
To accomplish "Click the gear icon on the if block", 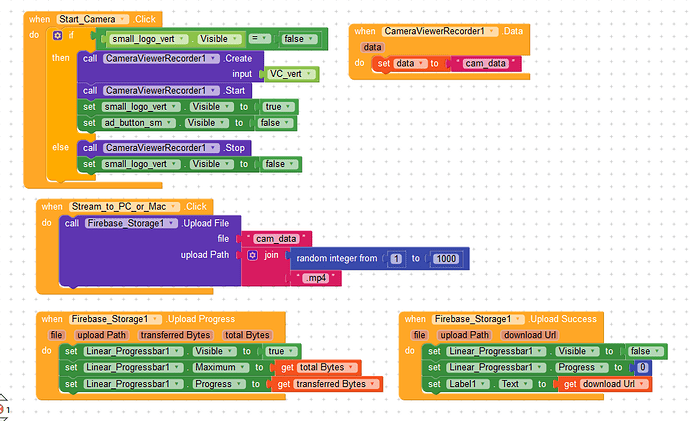I will [x=57, y=35].
